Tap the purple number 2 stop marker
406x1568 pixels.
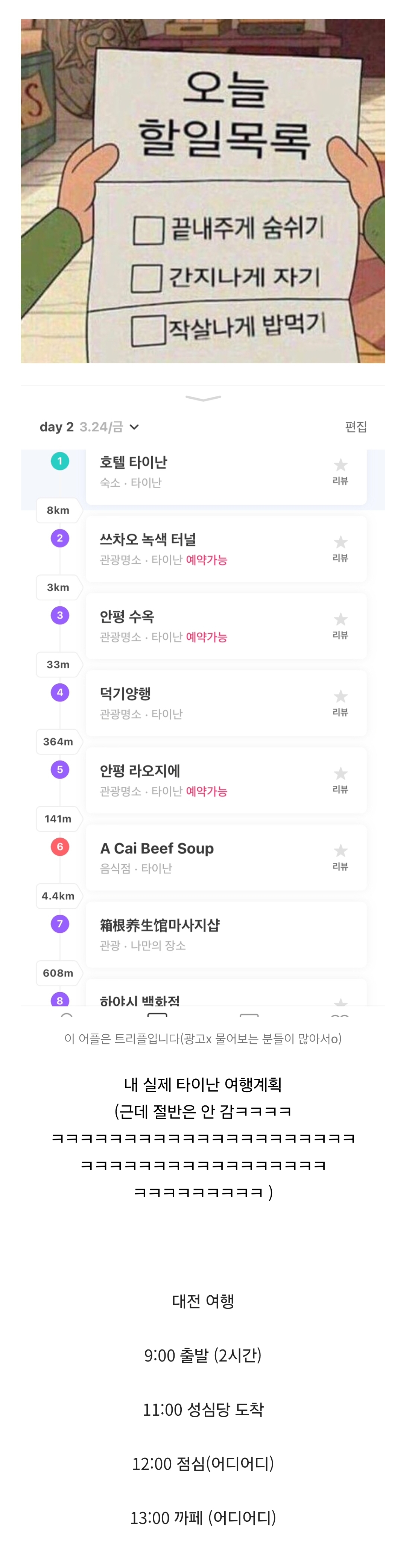[x=60, y=538]
